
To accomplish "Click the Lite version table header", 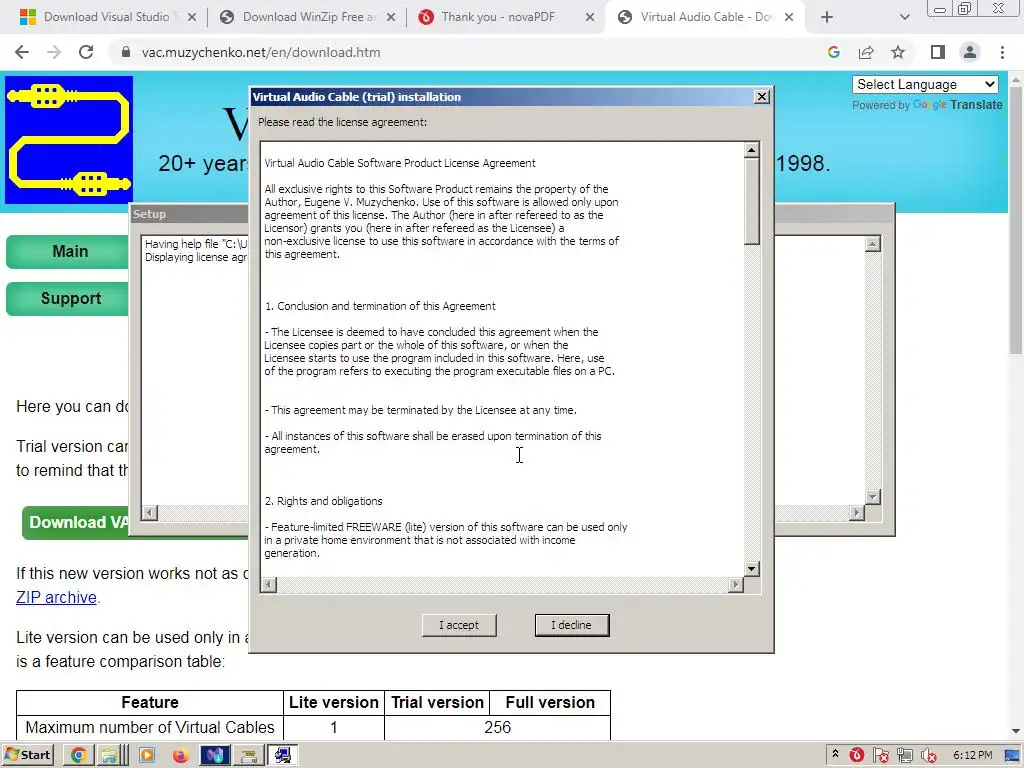I will [334, 703].
